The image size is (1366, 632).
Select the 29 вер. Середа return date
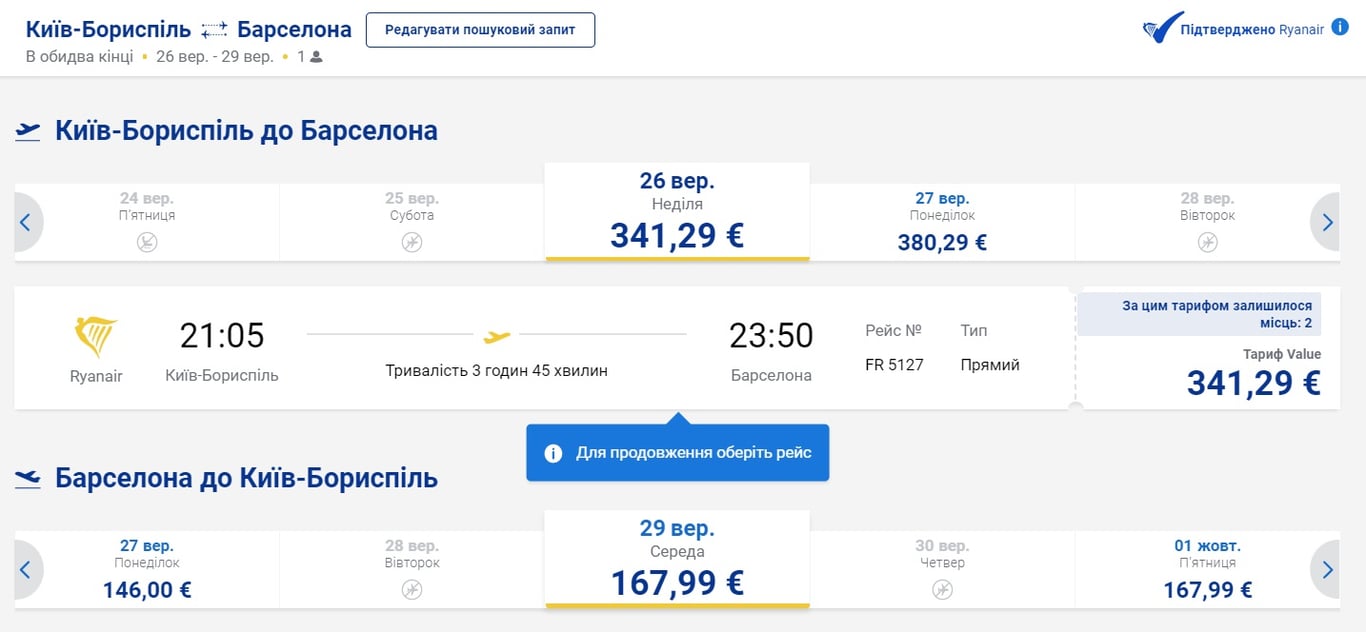[x=677, y=559]
